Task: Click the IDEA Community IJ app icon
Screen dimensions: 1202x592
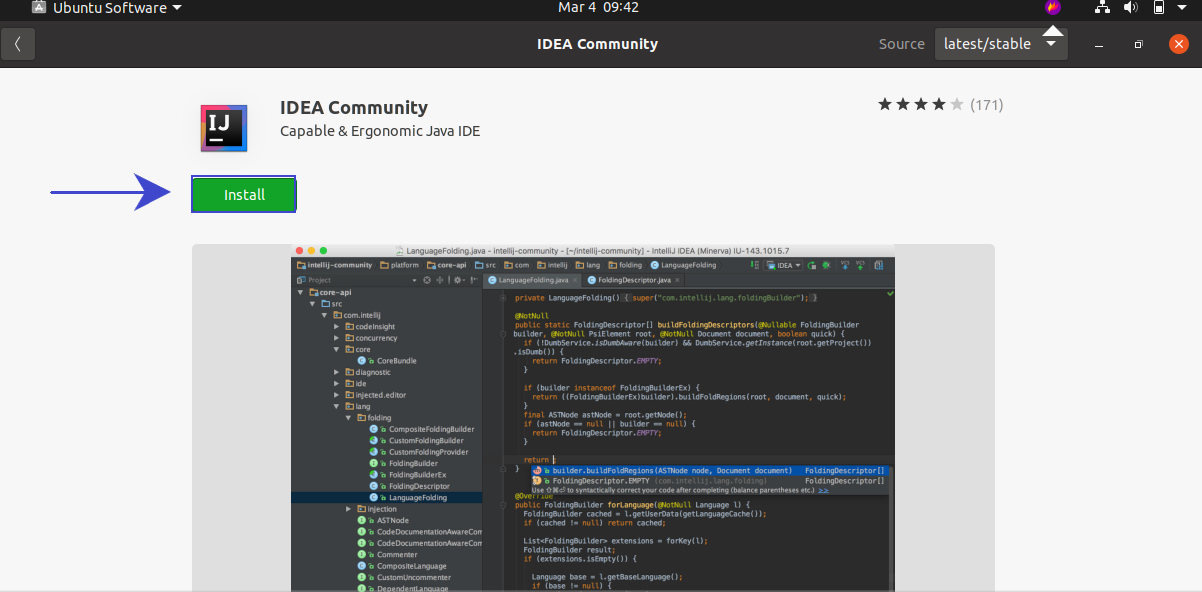Action: click(x=224, y=128)
